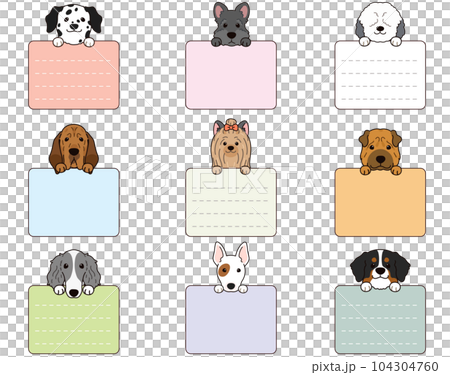Select the lavender blank note card
This screenshot has height=375, width=450.
[x=231, y=320]
